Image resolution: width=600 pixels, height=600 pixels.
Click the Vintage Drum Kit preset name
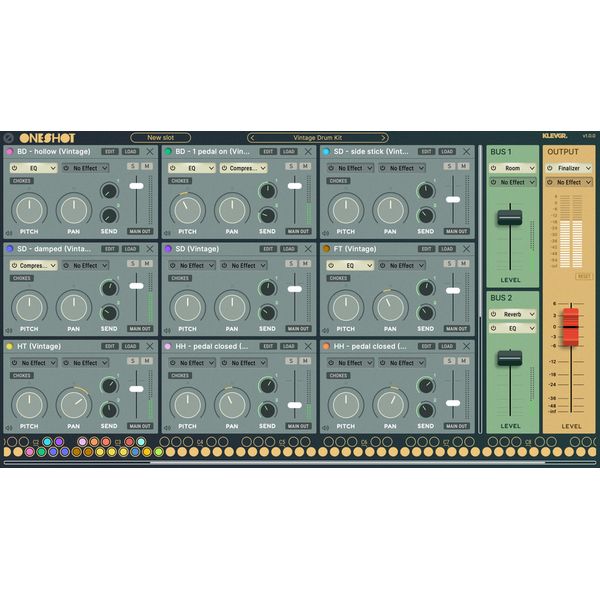coord(318,138)
